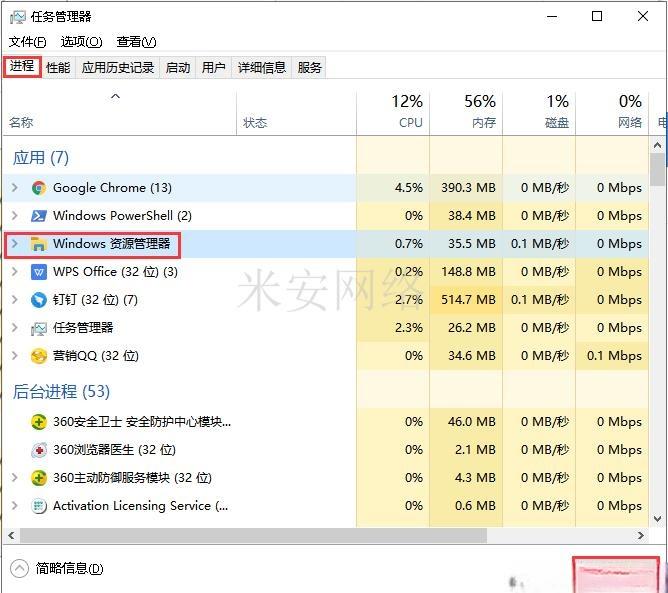The height and width of the screenshot is (593, 668).
Task: Click the 360浏览器医生 icon
Action: [39, 450]
